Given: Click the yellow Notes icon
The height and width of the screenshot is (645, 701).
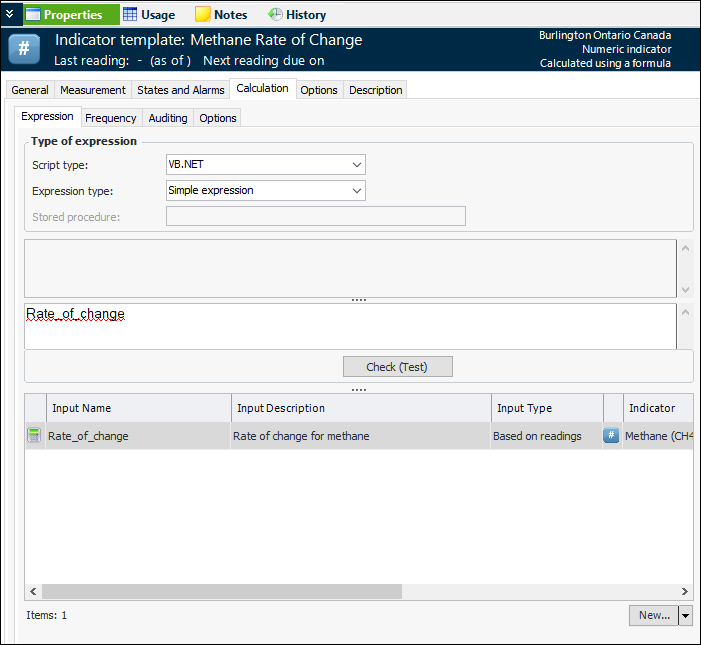Looking at the screenshot, I should pyautogui.click(x=202, y=15).
